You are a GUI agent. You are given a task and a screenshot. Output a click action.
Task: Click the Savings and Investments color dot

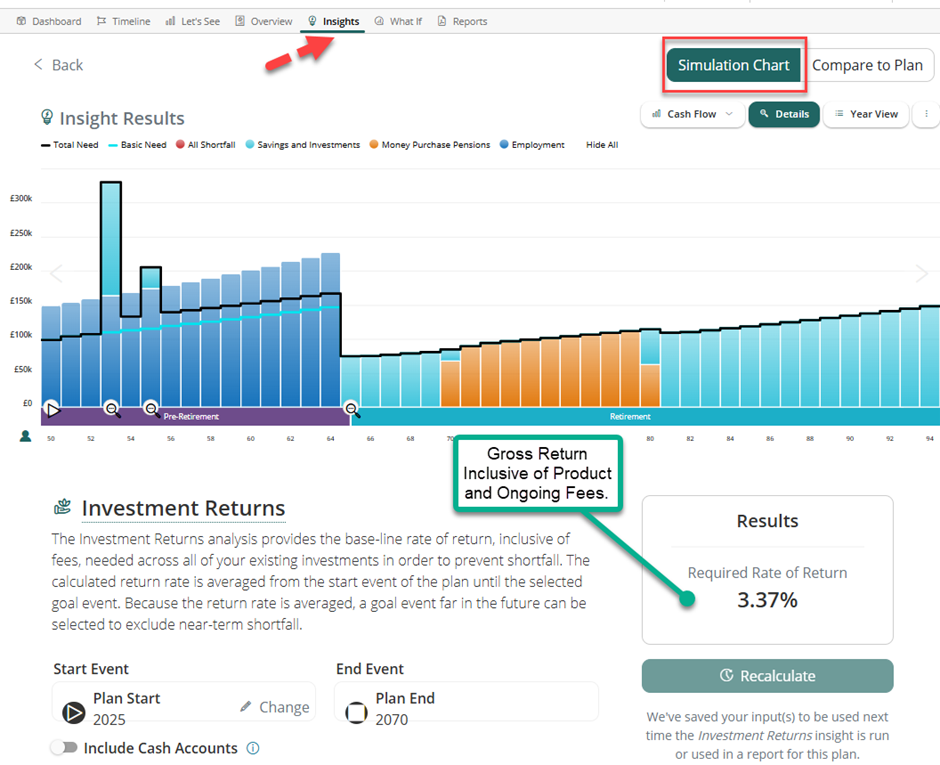coord(250,145)
